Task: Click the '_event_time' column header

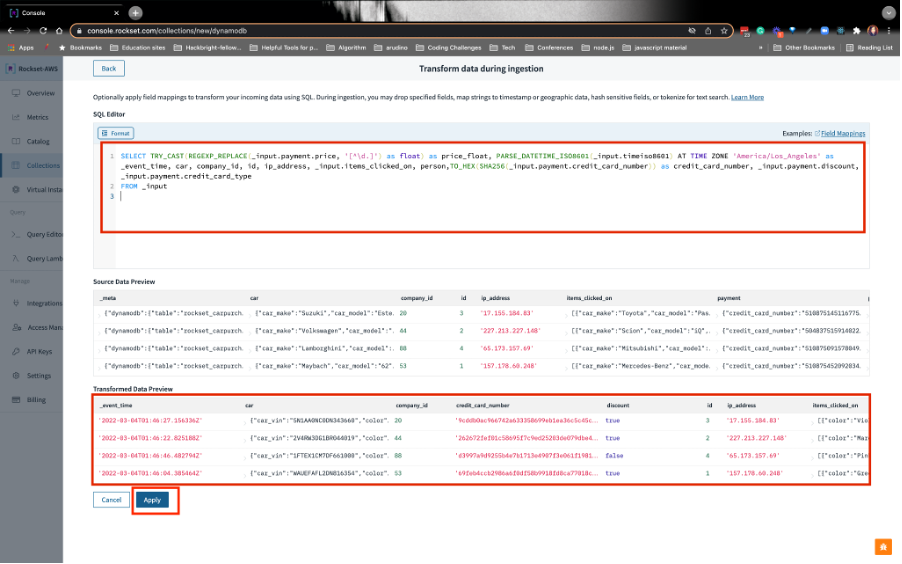Action: [x=116, y=406]
